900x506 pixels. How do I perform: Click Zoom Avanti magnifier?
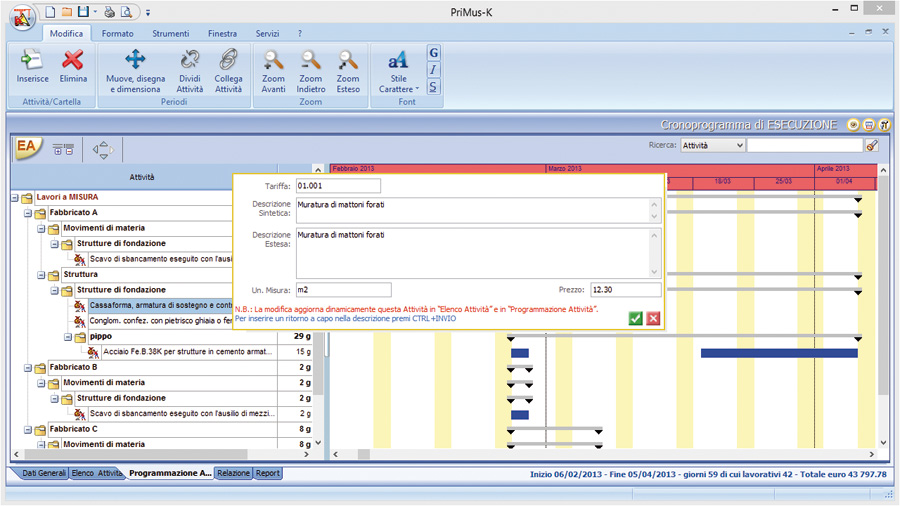(273, 60)
